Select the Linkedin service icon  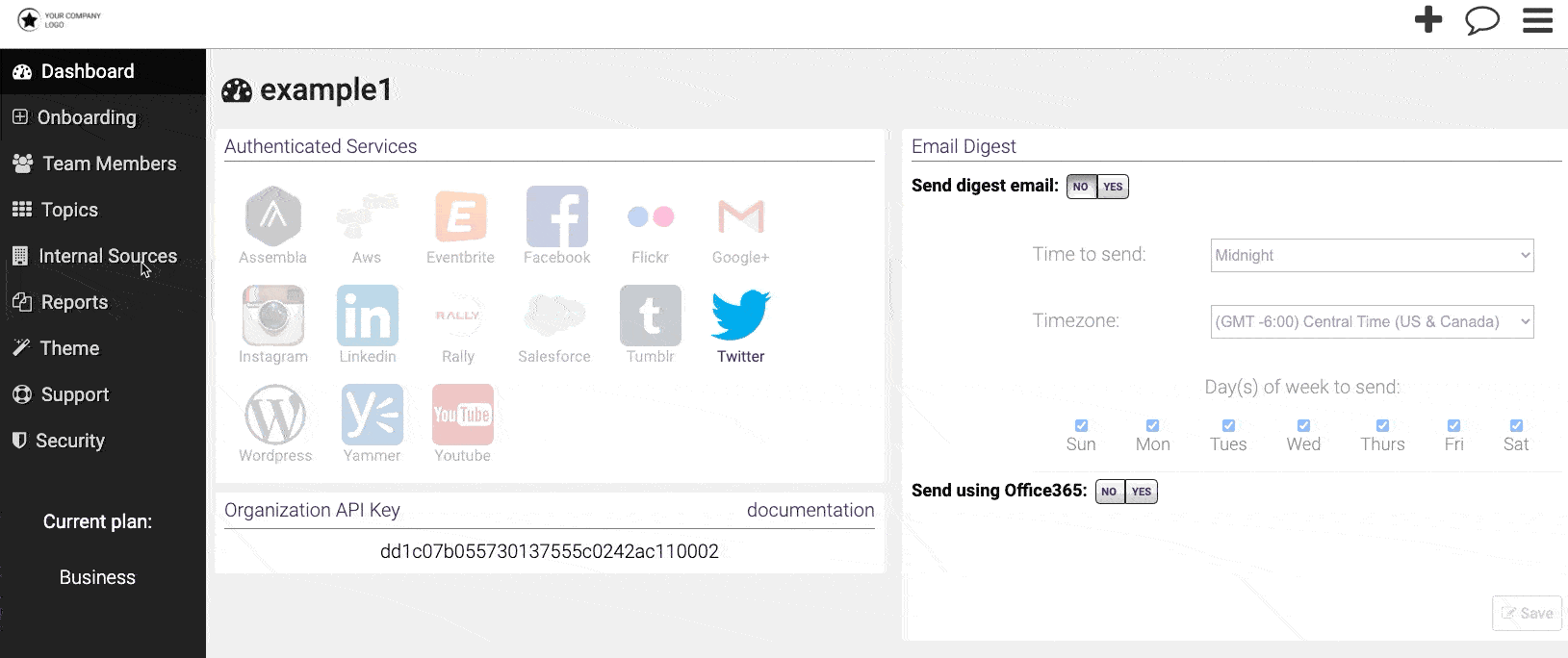click(x=368, y=316)
